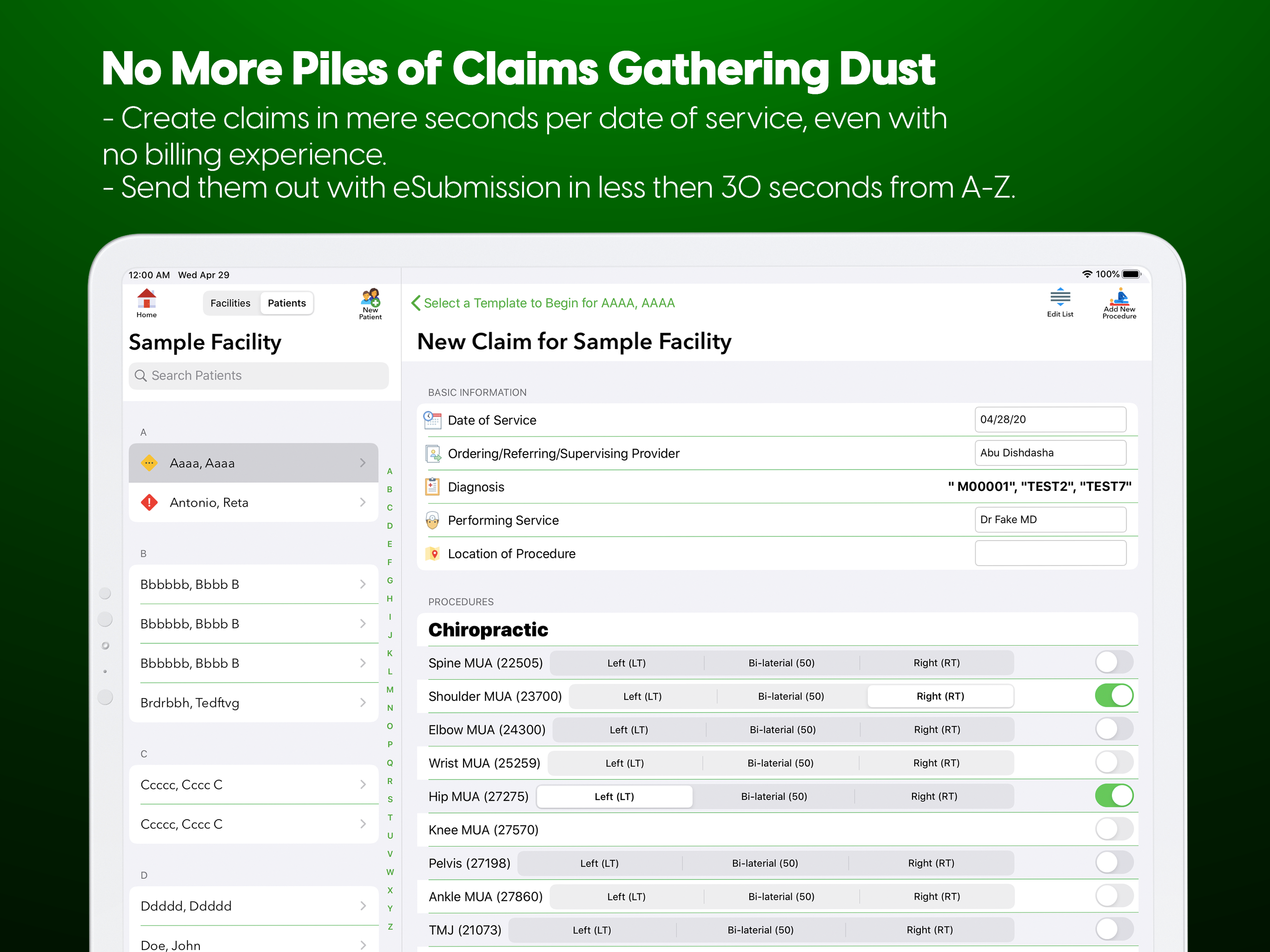Click the Performing Service doctor icon
Image resolution: width=1270 pixels, height=952 pixels.
pyautogui.click(x=432, y=520)
